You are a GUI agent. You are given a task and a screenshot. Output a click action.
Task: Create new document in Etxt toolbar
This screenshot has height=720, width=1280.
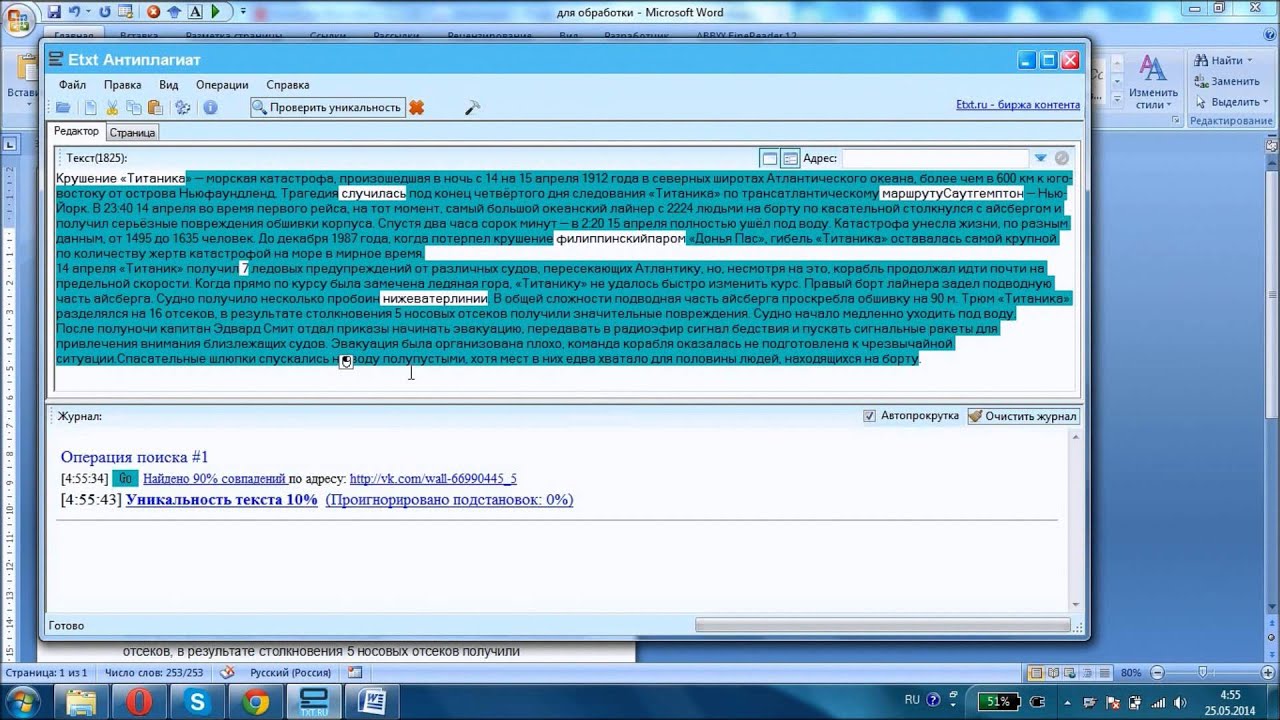pos(90,108)
